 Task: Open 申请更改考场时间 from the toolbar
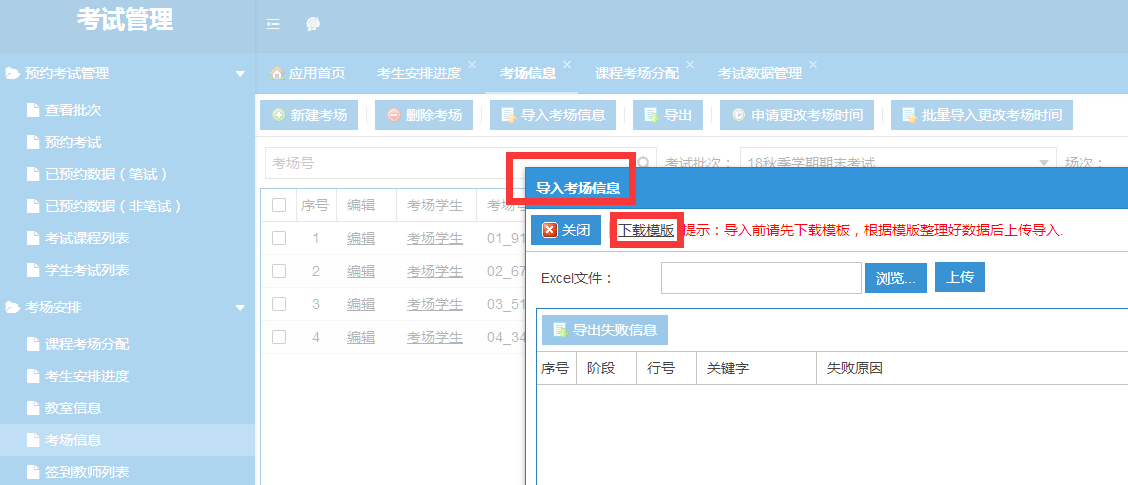pyautogui.click(x=797, y=115)
